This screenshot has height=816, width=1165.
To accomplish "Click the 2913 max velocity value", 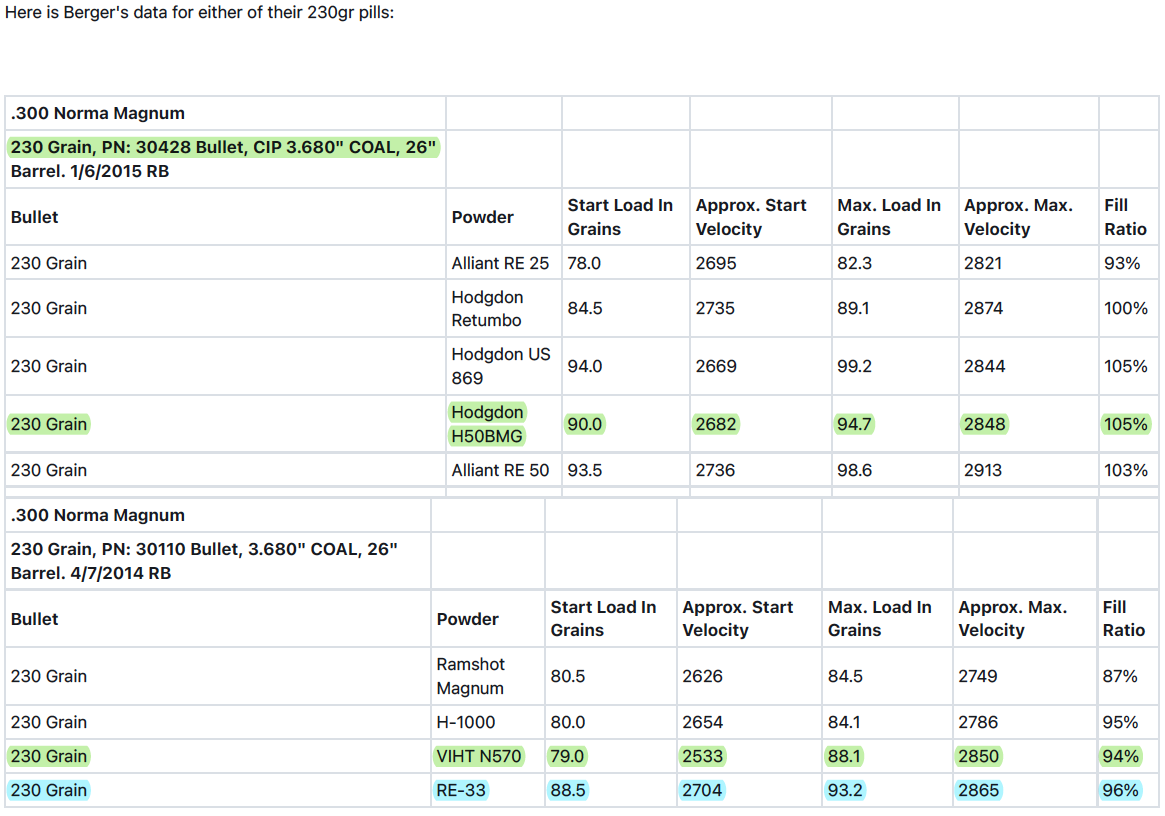I will pos(983,470).
